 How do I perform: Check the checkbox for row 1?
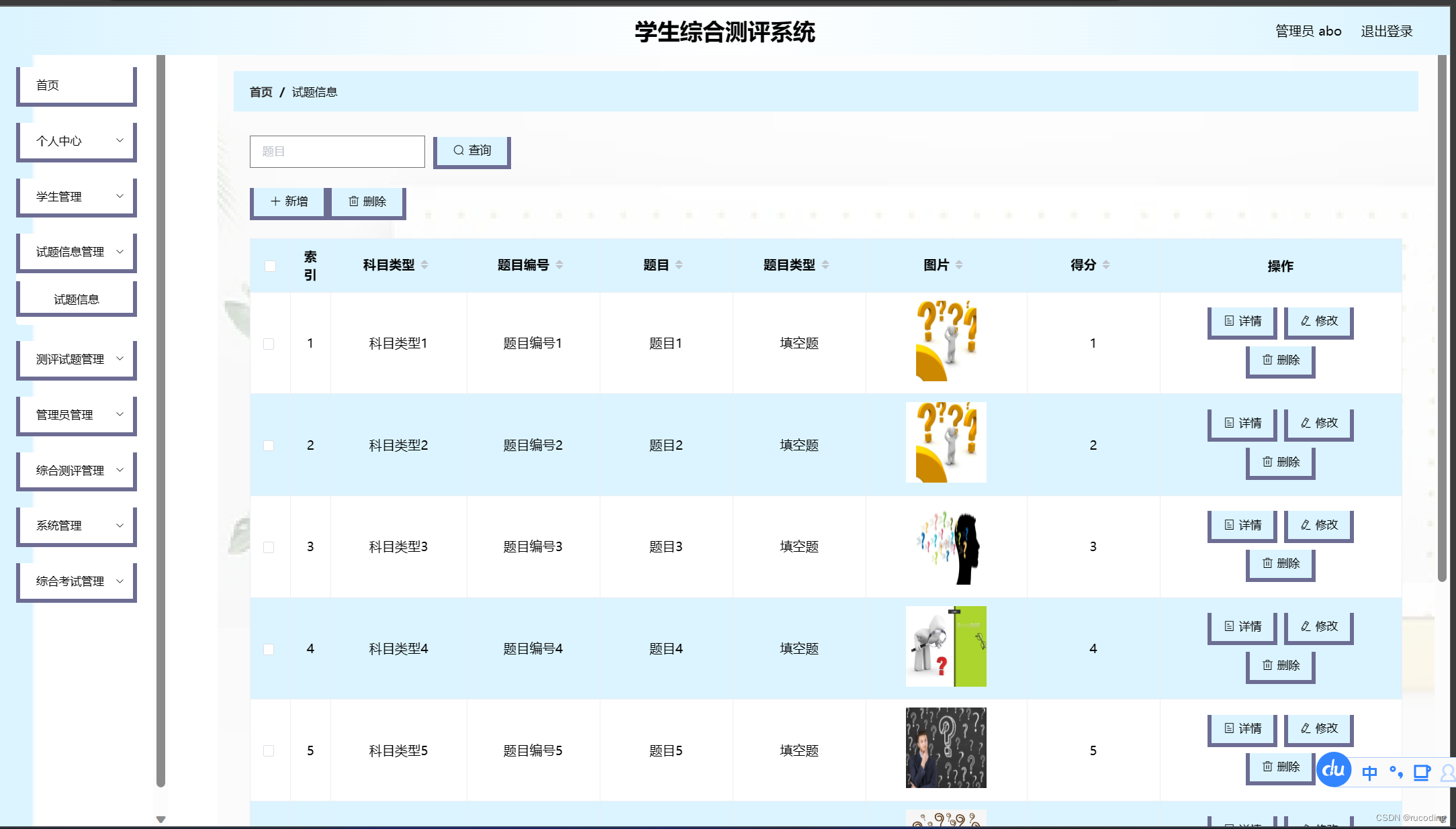(x=269, y=344)
